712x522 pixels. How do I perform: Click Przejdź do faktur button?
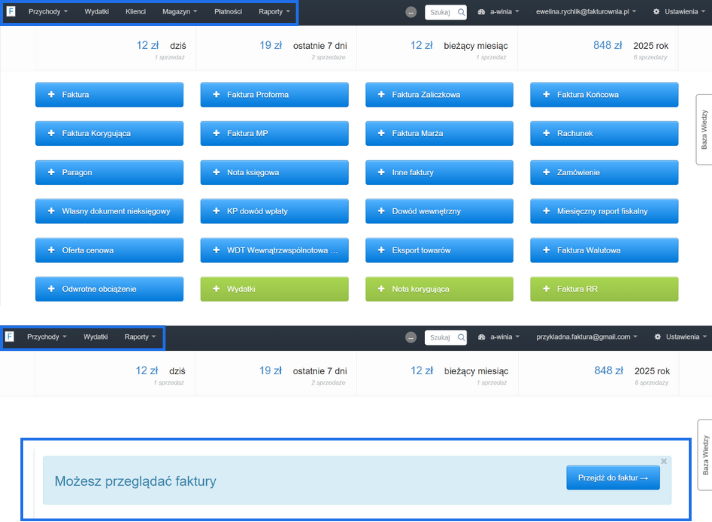(613, 478)
